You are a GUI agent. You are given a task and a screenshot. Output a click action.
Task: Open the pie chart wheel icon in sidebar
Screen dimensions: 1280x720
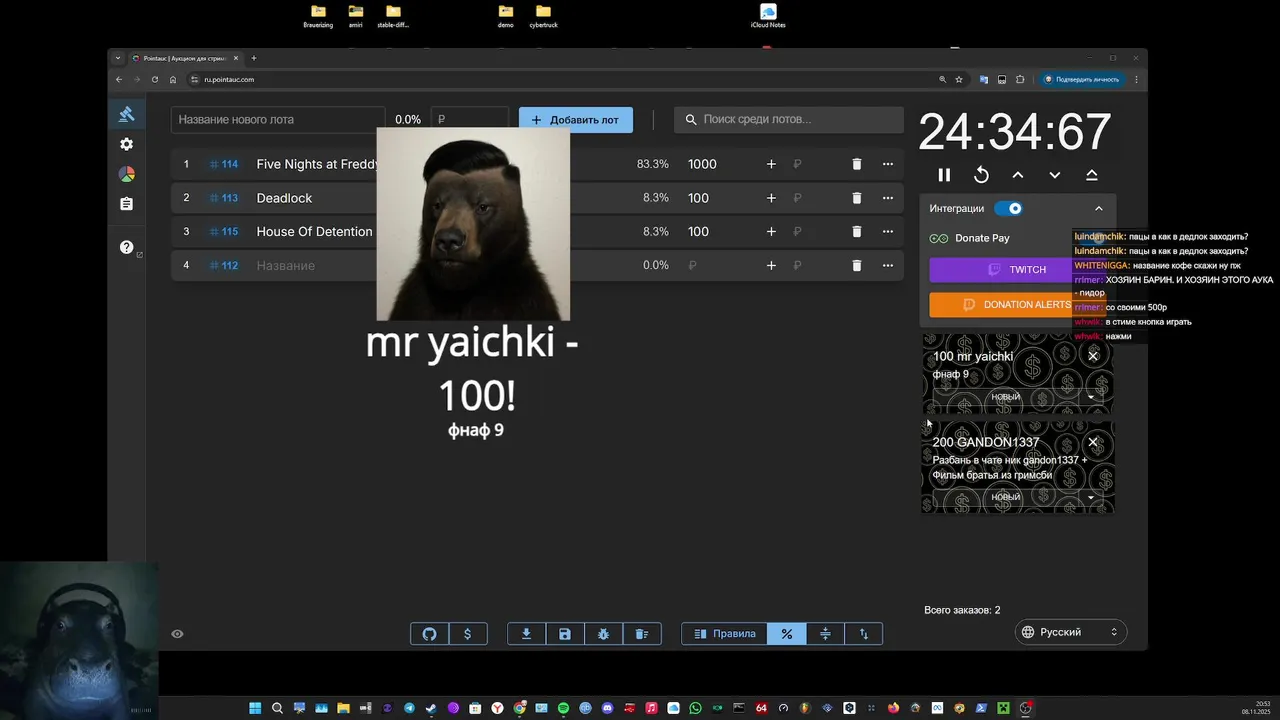coord(126,174)
